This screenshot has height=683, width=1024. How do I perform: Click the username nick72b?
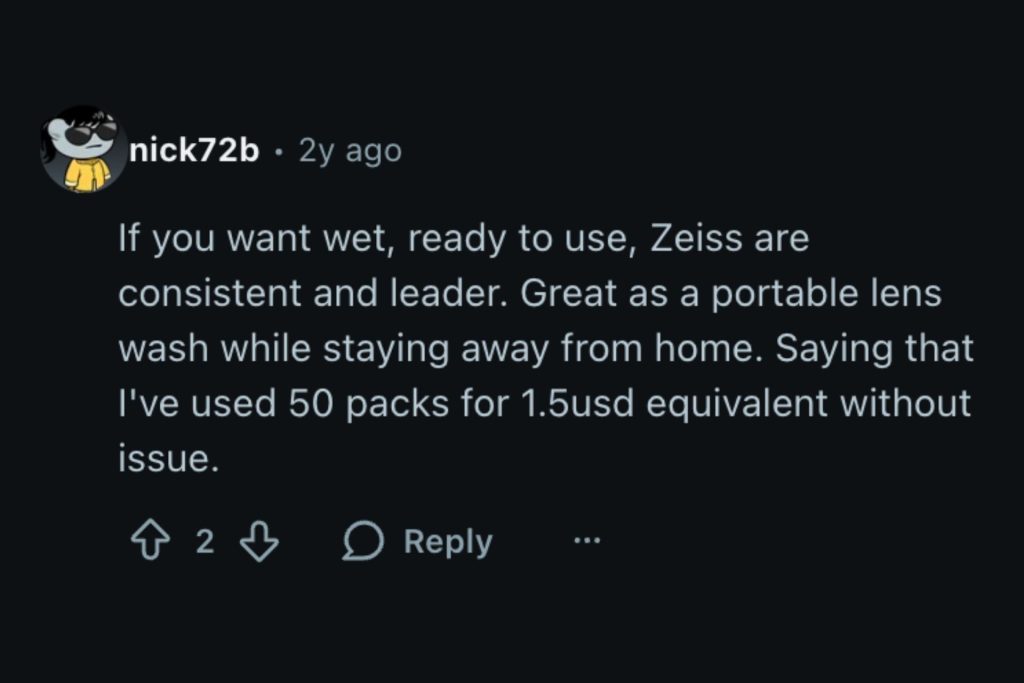tap(194, 151)
